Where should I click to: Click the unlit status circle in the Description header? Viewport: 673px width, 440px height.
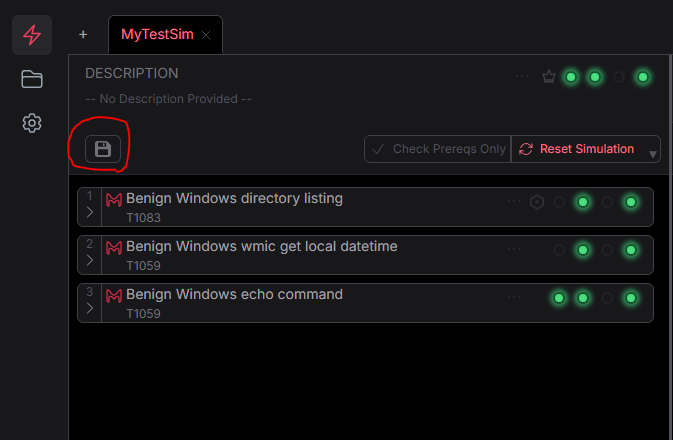(619, 77)
